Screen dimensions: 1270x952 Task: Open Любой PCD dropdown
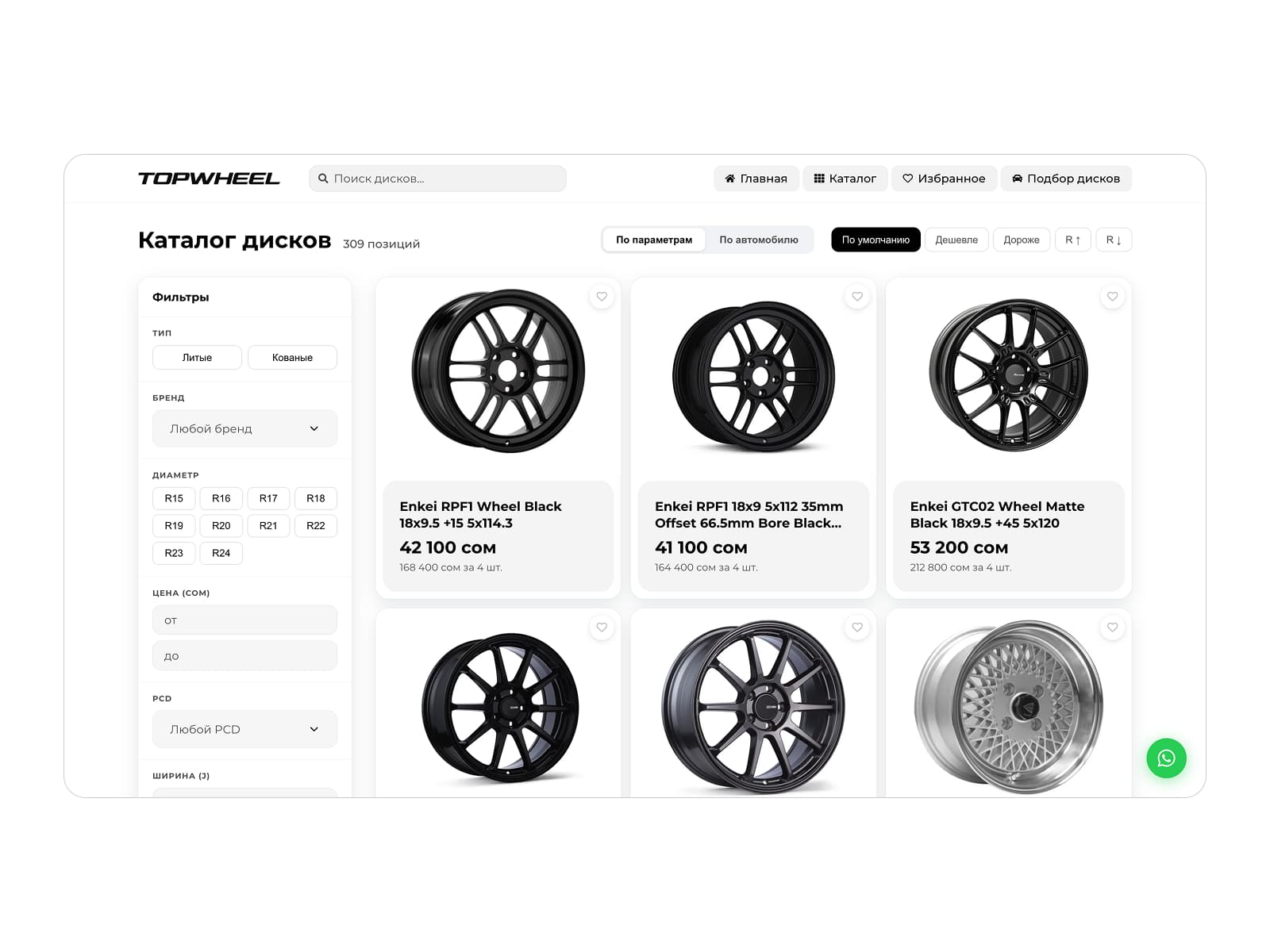coord(244,729)
